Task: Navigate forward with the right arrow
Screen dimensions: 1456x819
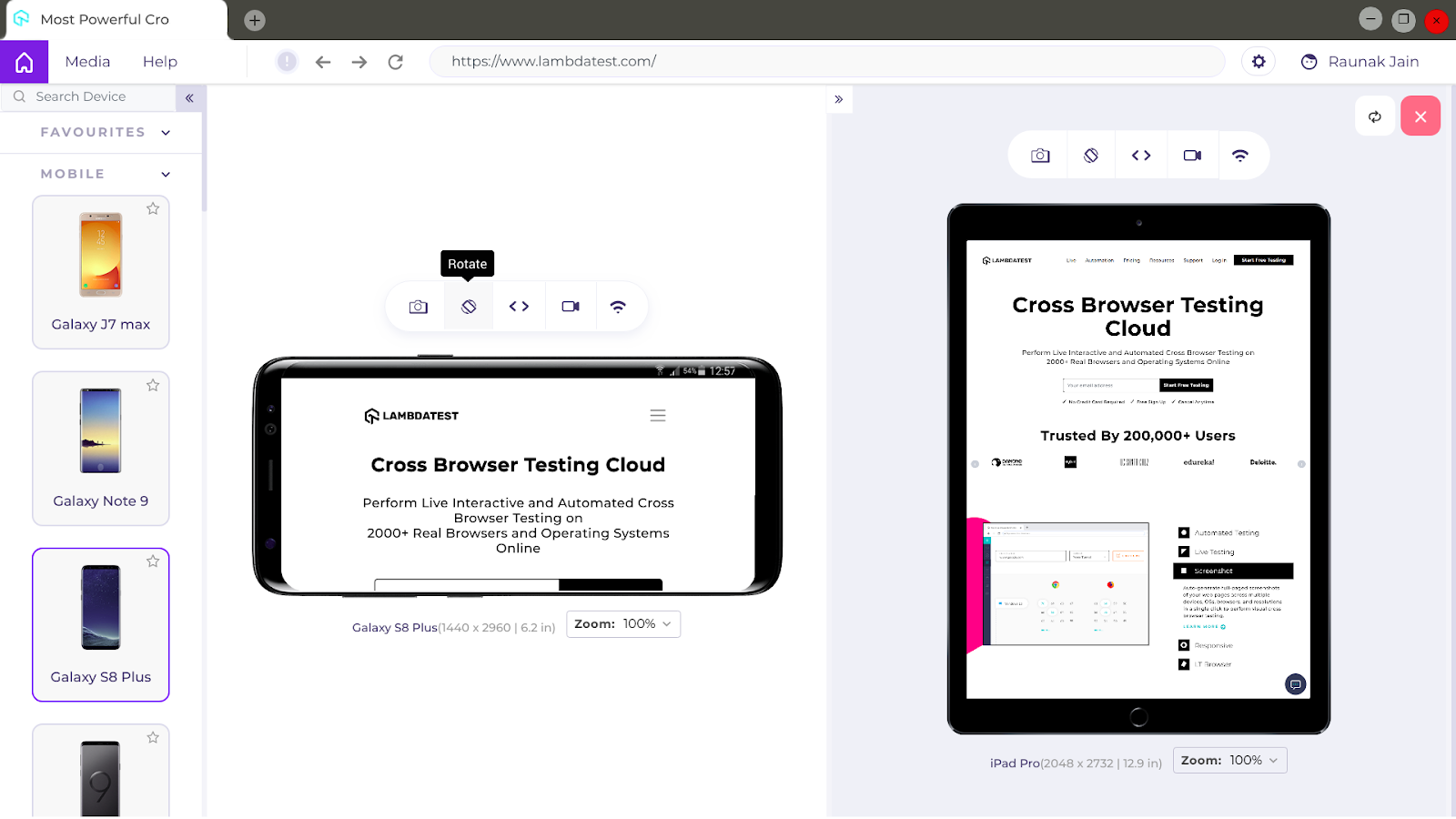Action: pos(359,62)
